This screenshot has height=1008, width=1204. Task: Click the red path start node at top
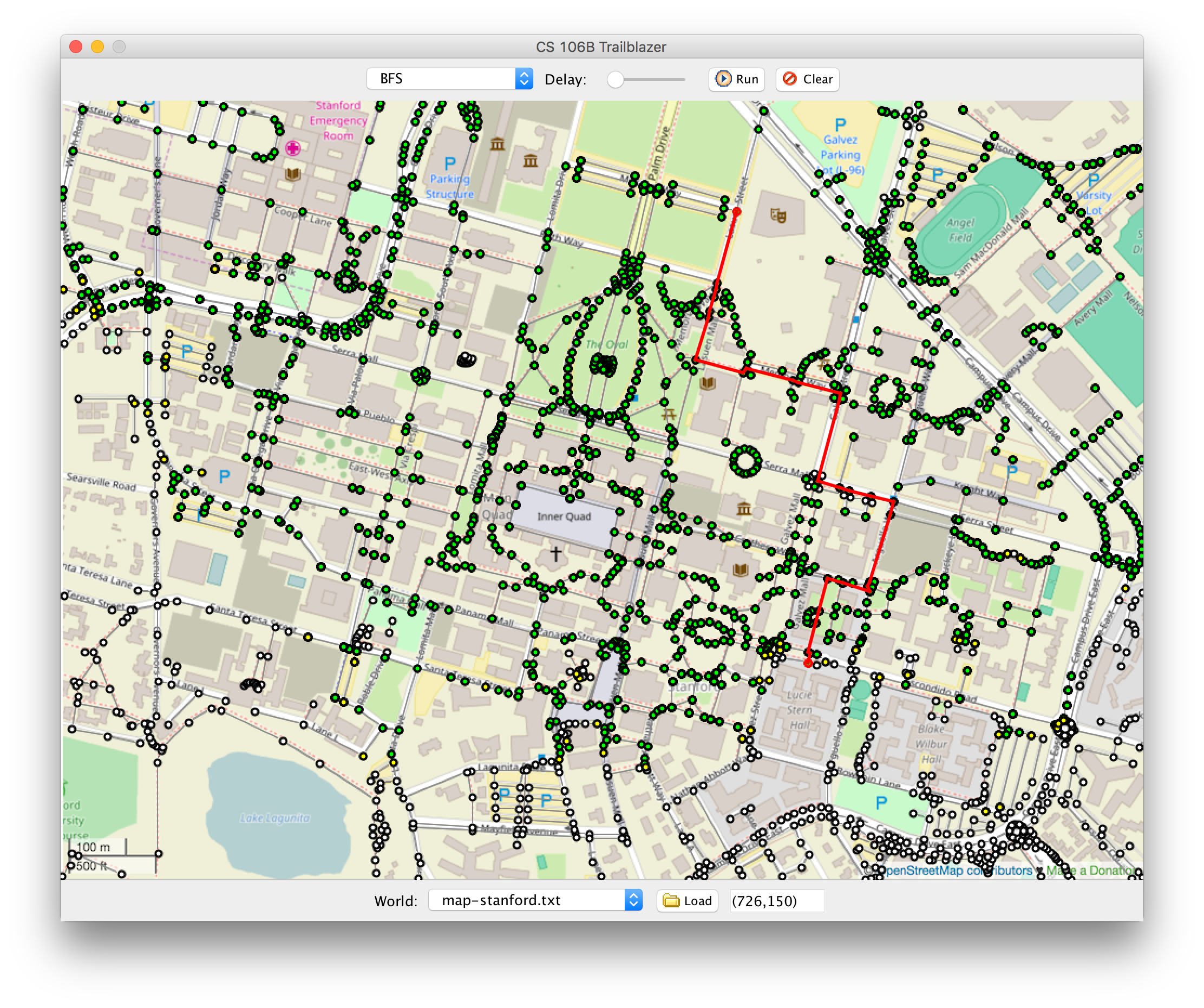point(737,212)
